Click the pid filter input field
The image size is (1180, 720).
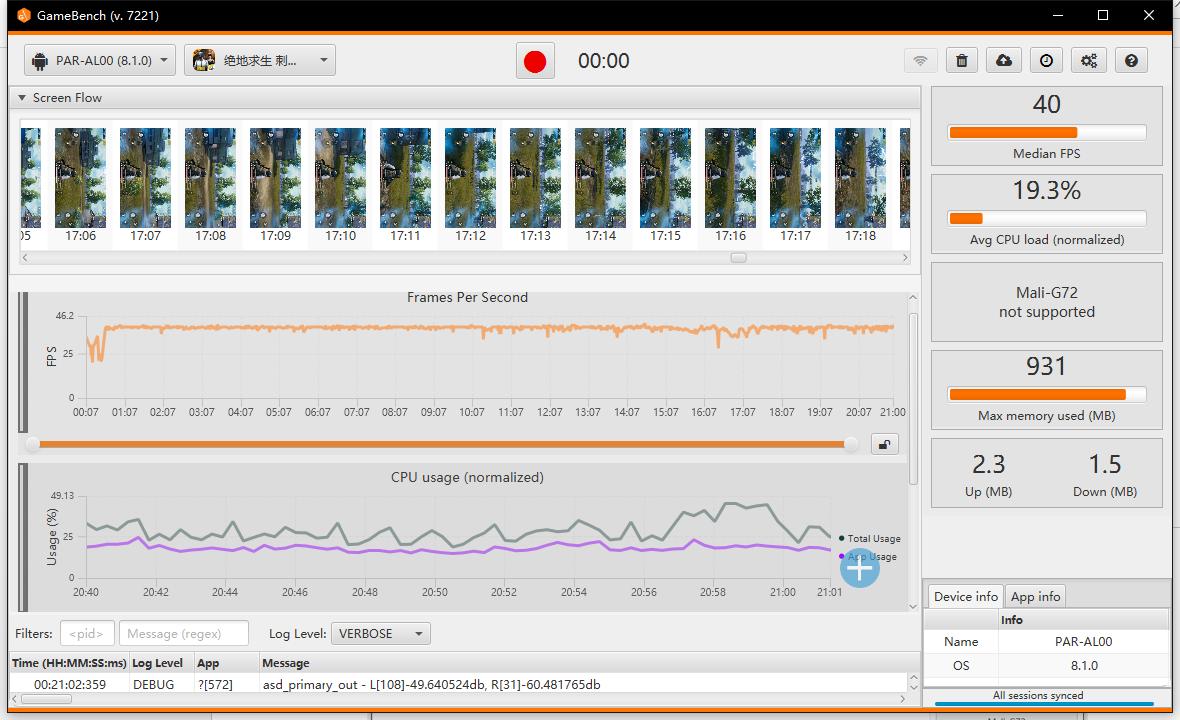[x=87, y=633]
